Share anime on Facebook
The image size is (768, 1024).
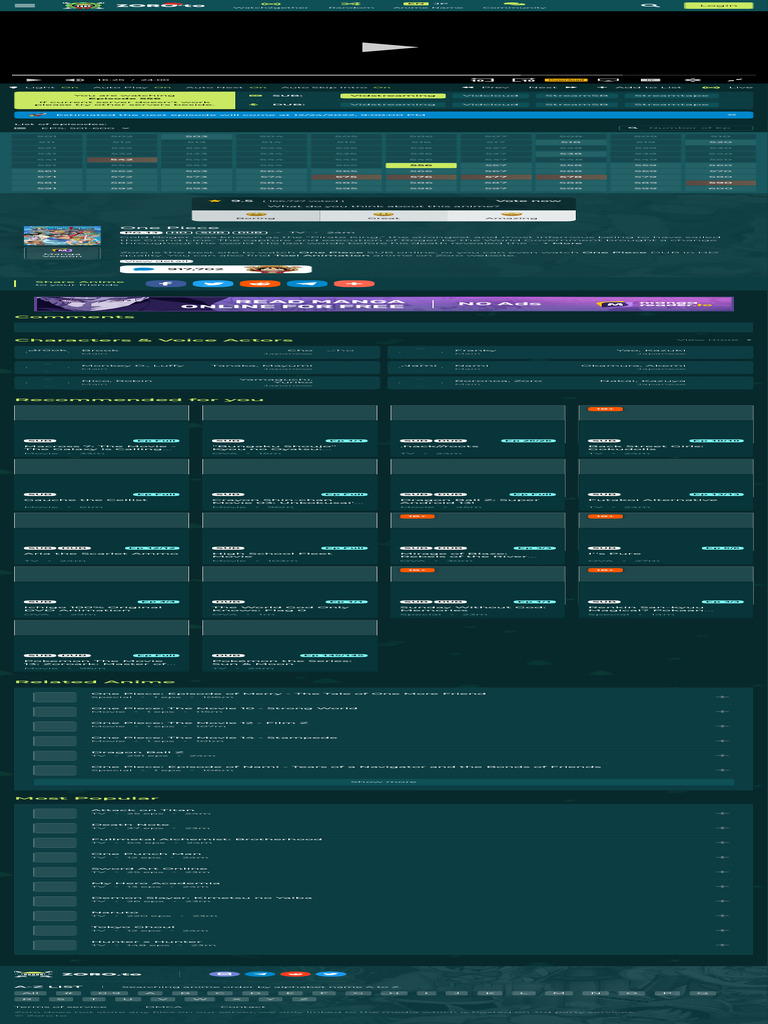(166, 284)
